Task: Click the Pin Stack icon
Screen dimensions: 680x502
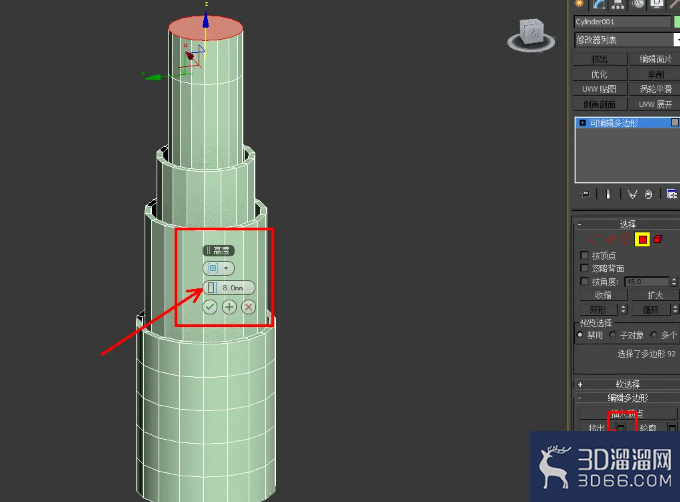Action: point(585,194)
